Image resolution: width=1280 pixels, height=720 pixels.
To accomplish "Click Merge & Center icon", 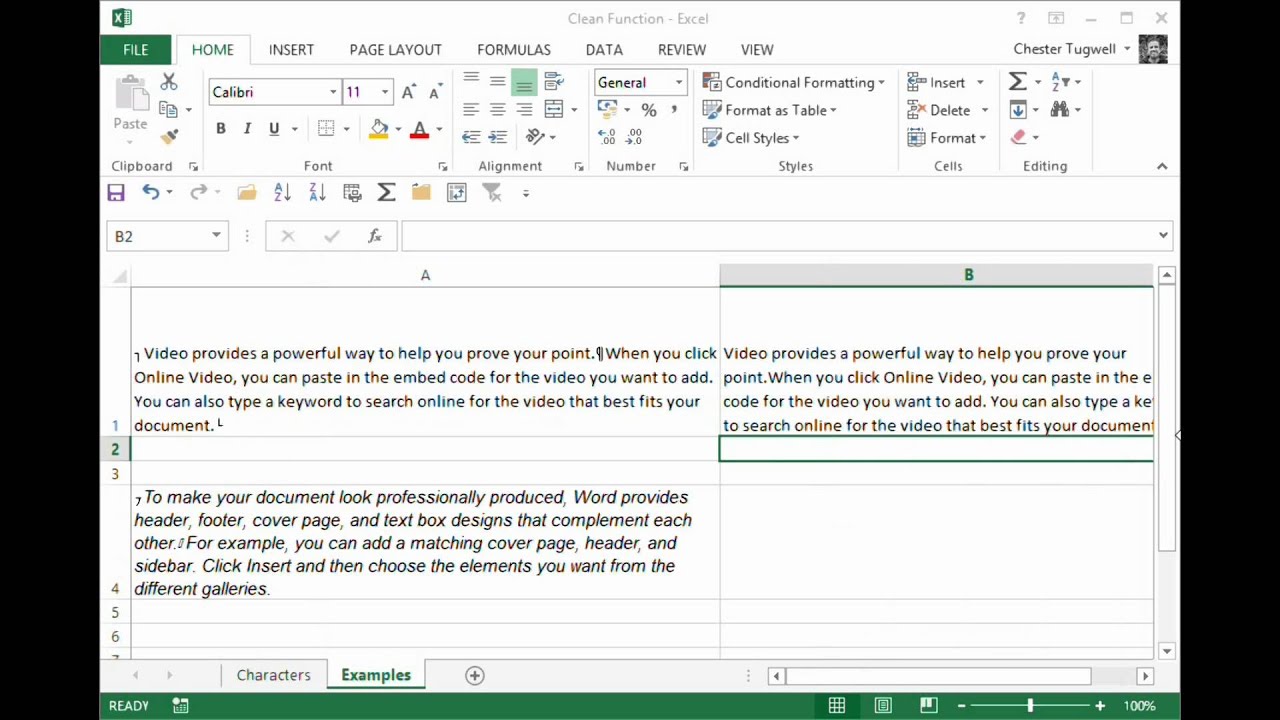I will pos(554,109).
